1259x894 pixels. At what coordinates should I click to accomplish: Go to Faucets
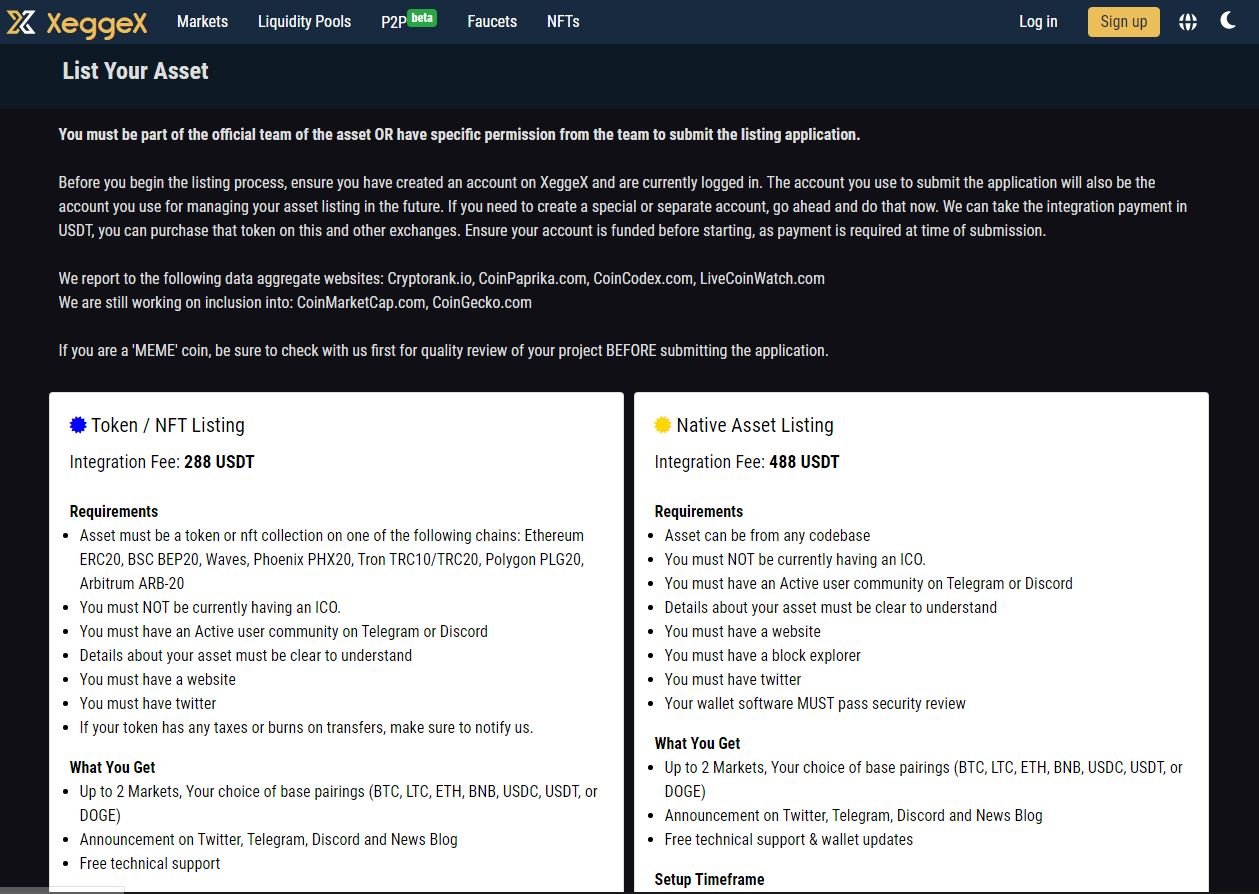(492, 21)
